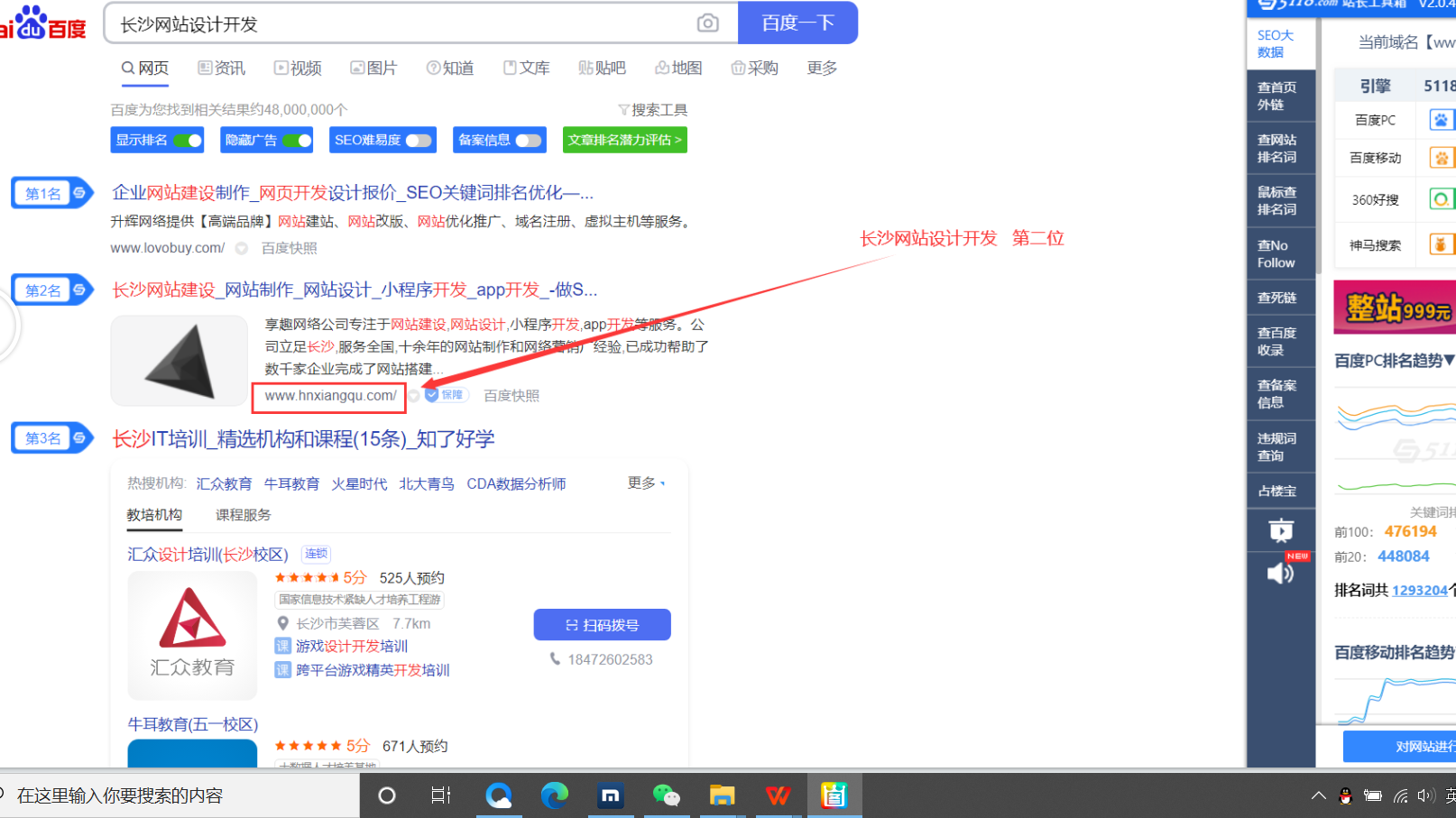
Task: Open the Baidu logo homepage link
Action: click(x=42, y=23)
